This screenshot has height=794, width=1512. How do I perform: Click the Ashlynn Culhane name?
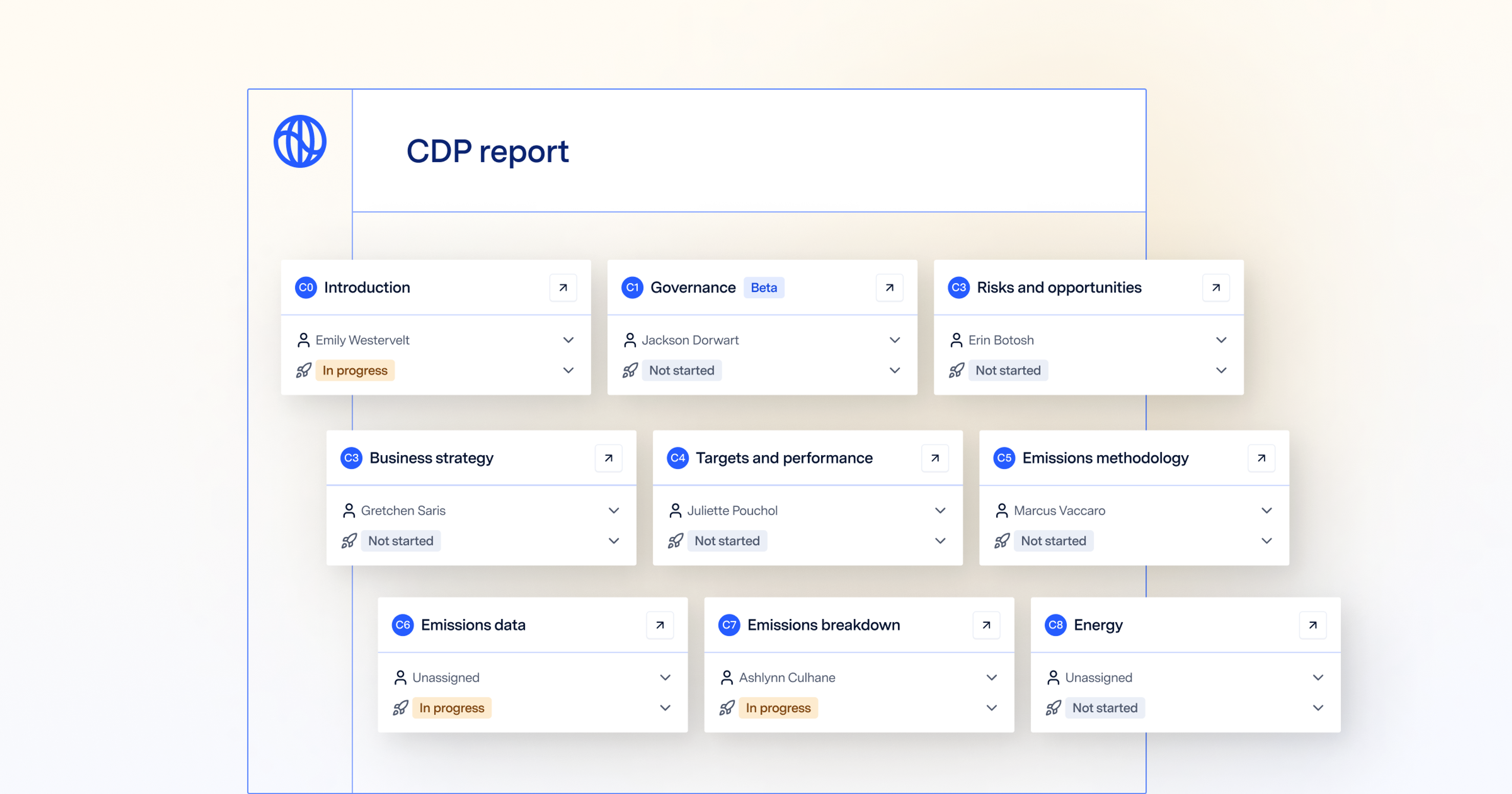[787, 677]
